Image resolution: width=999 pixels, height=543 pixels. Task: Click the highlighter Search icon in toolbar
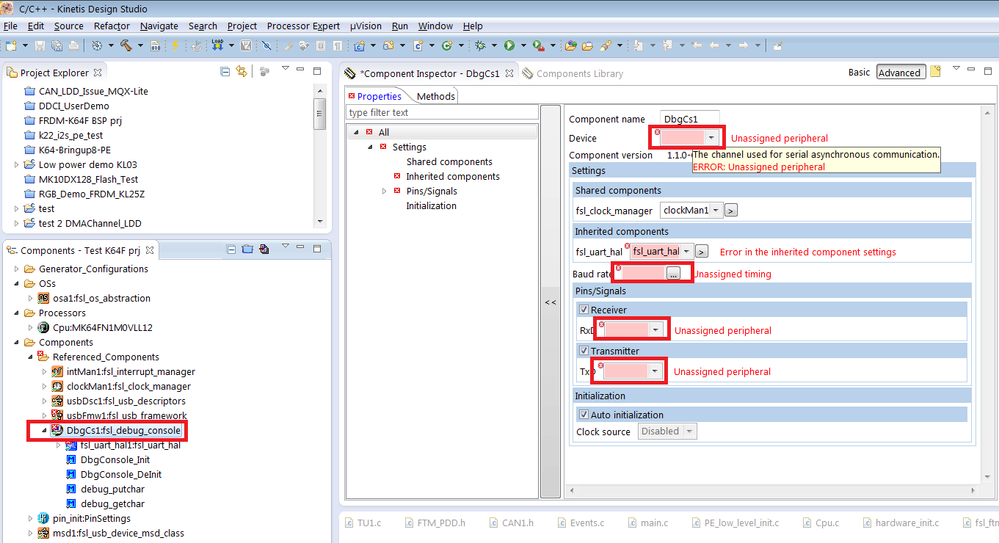(605, 46)
